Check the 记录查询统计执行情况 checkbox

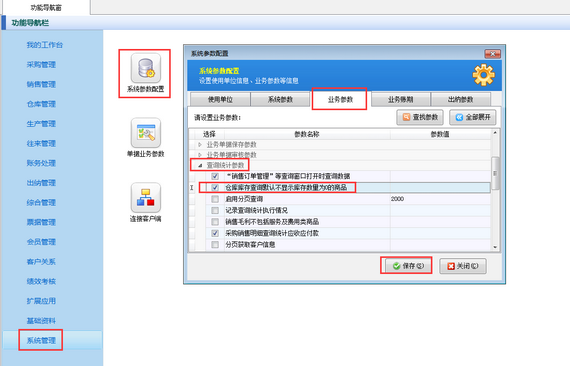[215, 210]
